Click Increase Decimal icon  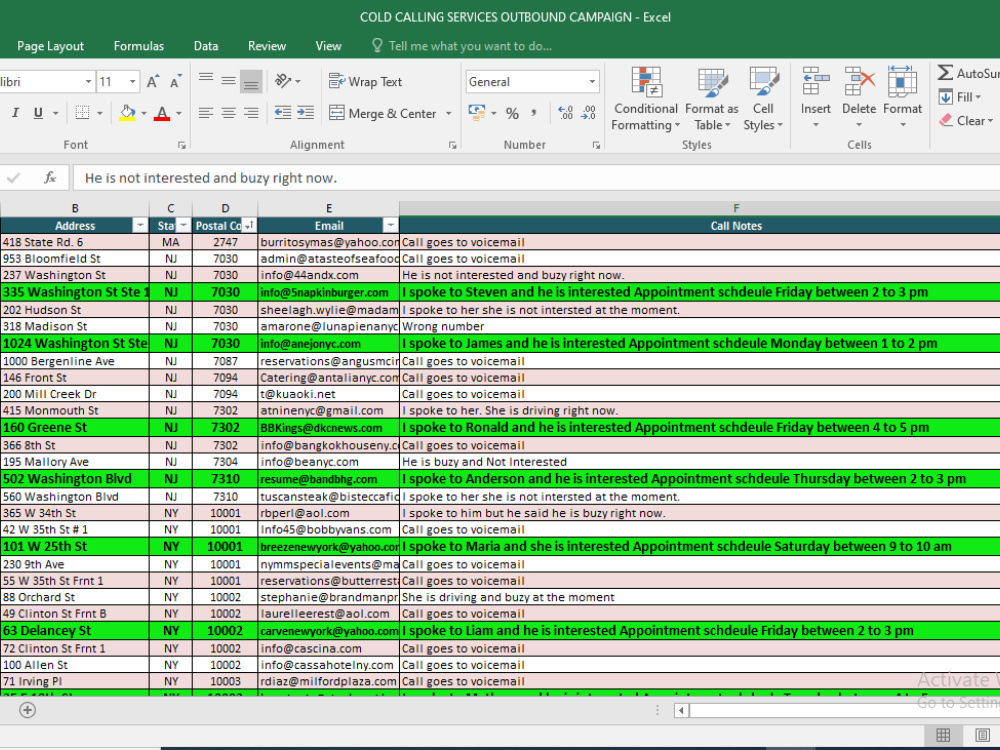point(566,113)
